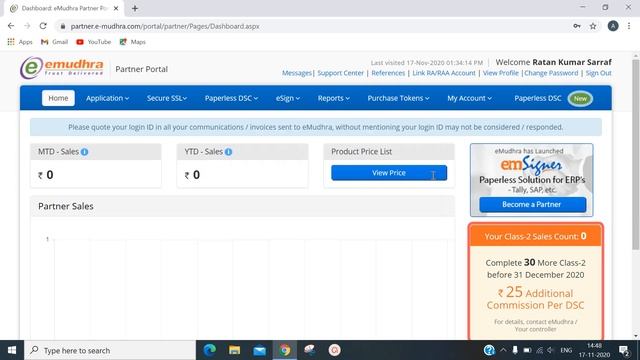The height and width of the screenshot is (360, 640).
Task: Click the Become a Partner button
Action: 532,204
